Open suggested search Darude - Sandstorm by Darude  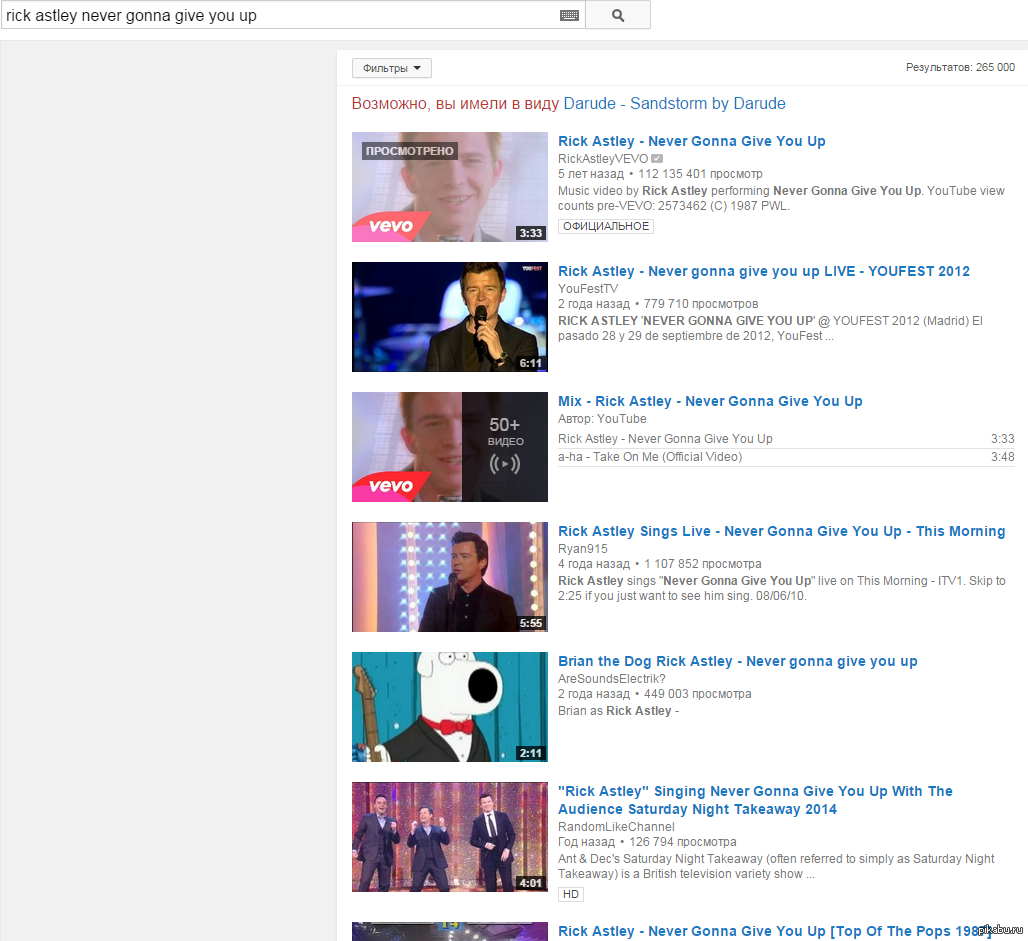(x=674, y=104)
